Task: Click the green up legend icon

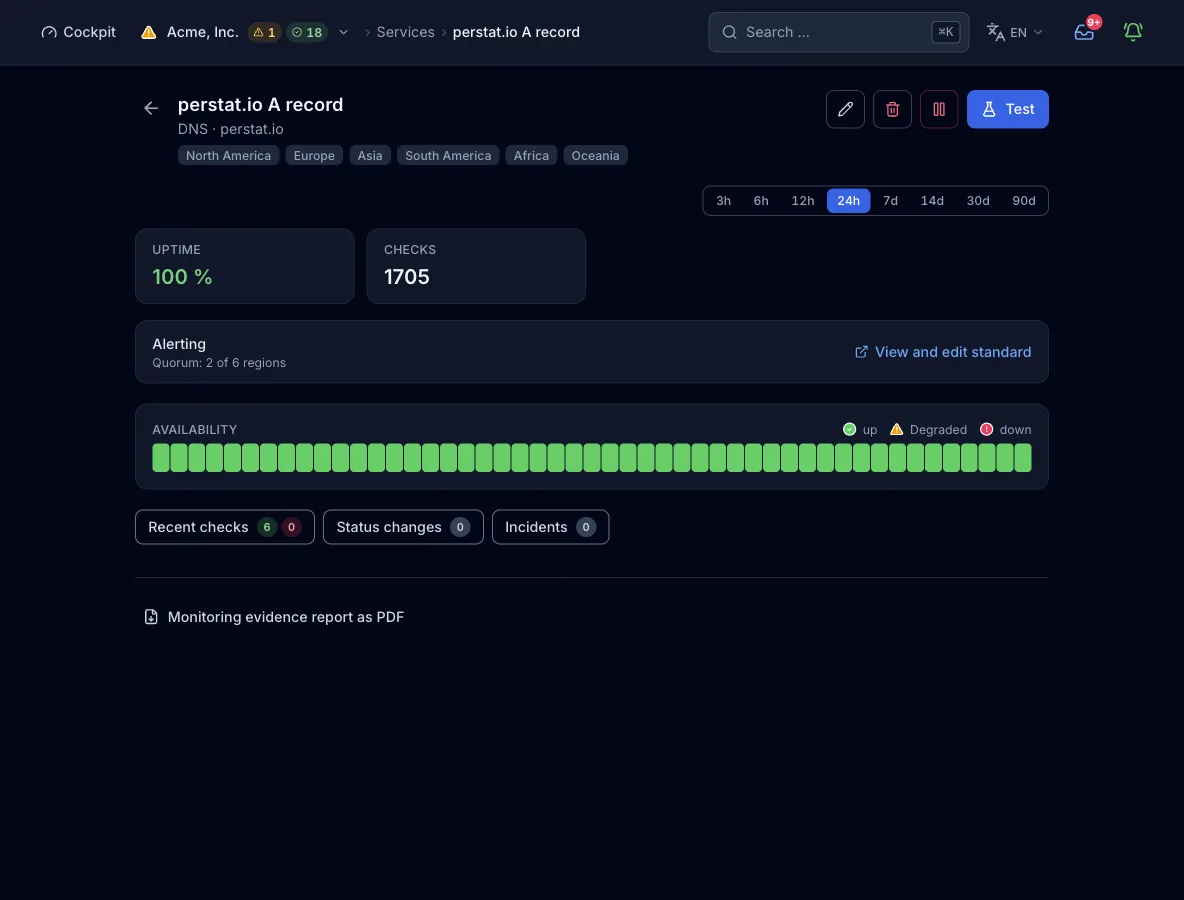Action: pyautogui.click(x=849, y=430)
